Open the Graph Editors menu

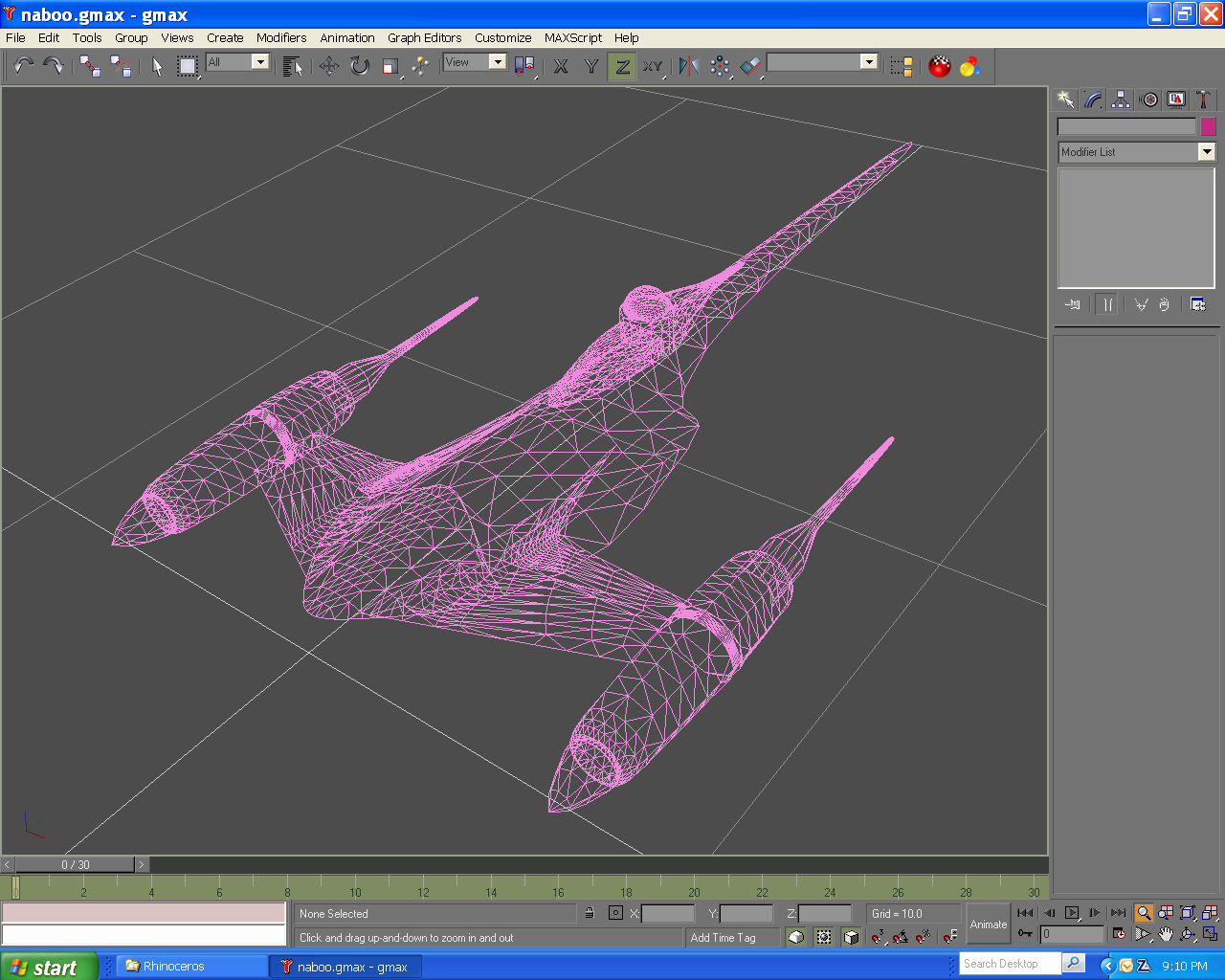click(425, 37)
